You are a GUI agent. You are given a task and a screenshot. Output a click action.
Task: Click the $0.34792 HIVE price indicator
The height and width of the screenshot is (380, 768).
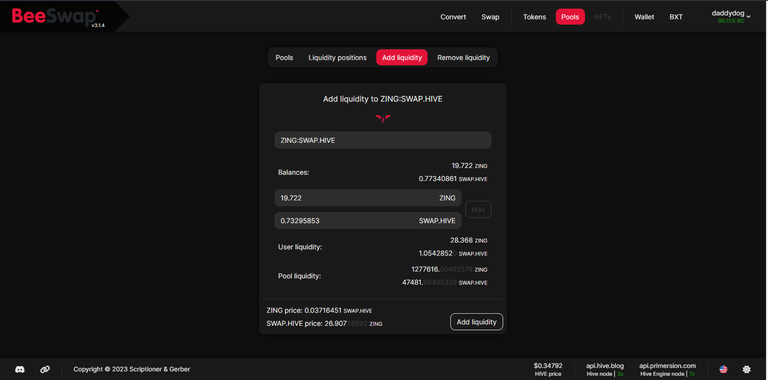(x=548, y=369)
